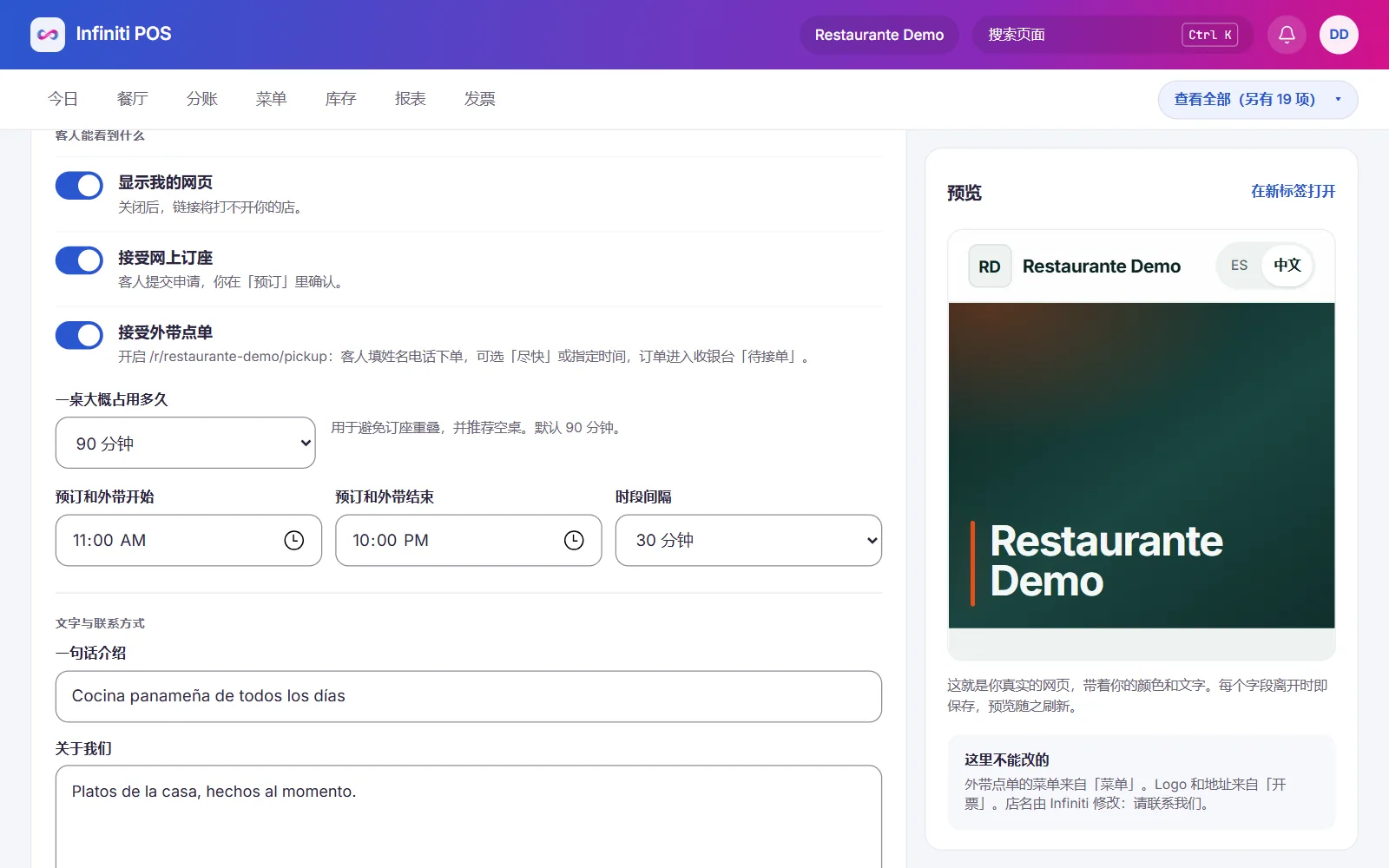The image size is (1389, 868).
Task: Click the 一句话介绍 text field
Action: [x=469, y=696]
